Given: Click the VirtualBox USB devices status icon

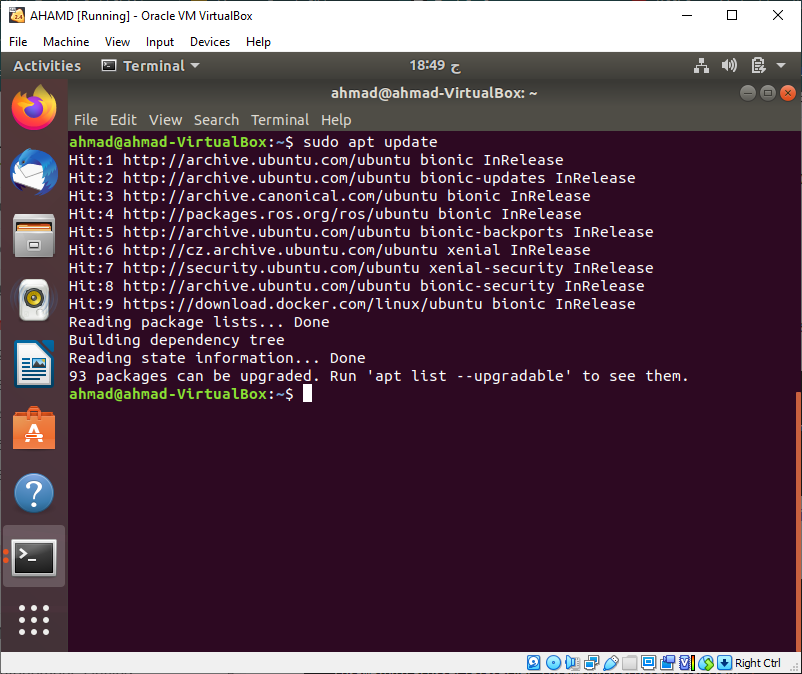Looking at the screenshot, I should point(609,662).
